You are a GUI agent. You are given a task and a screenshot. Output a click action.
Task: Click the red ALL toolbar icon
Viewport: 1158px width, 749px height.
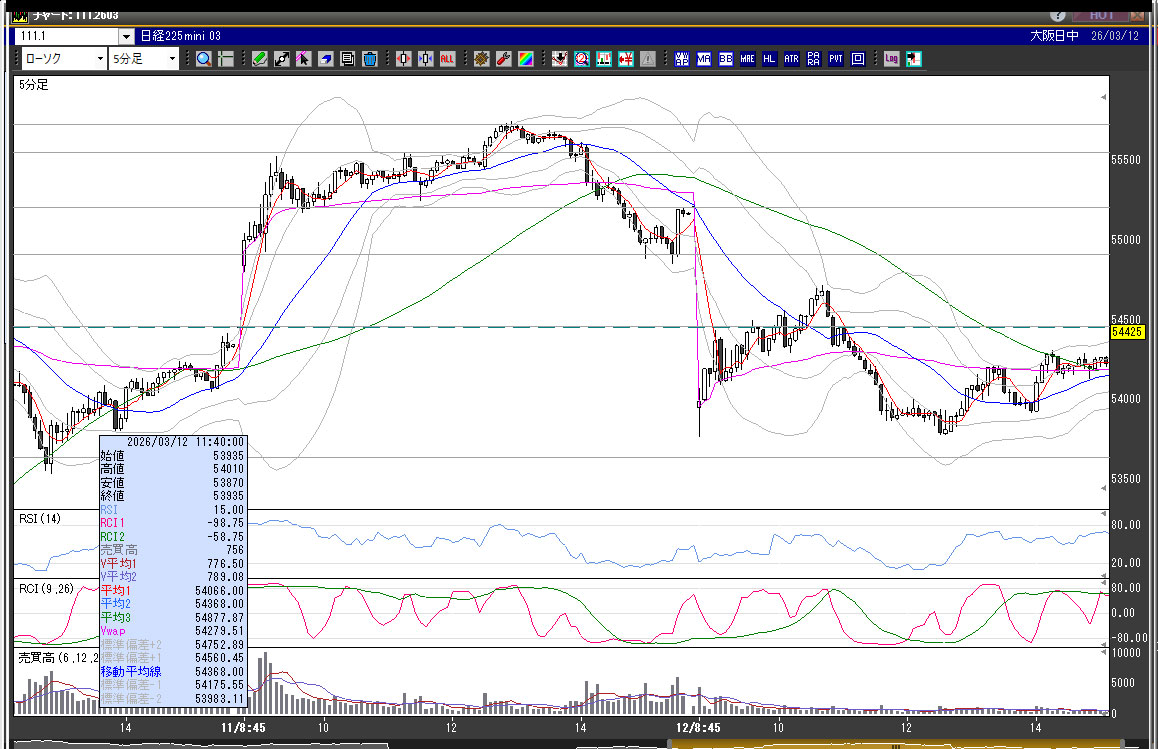(447, 59)
